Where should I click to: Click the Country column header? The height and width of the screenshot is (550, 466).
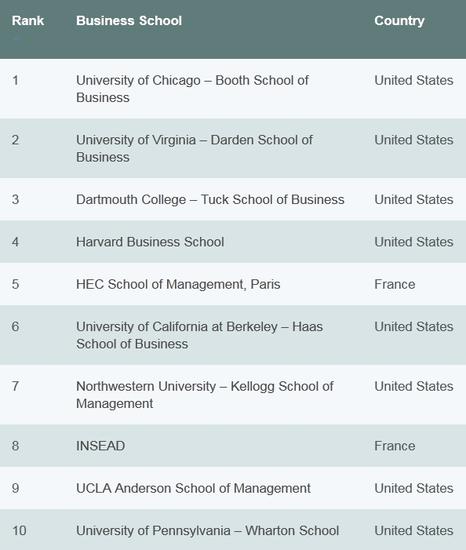pyautogui.click(x=399, y=21)
